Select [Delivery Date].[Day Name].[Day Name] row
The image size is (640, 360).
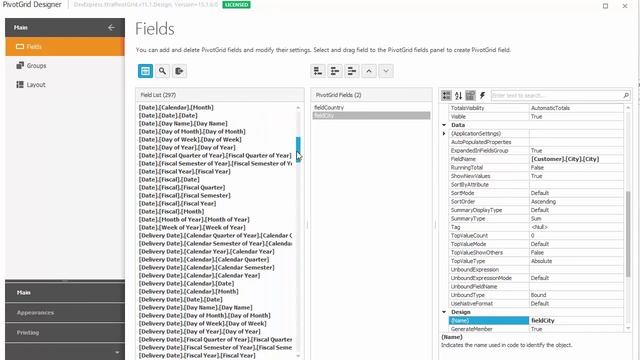click(196, 307)
